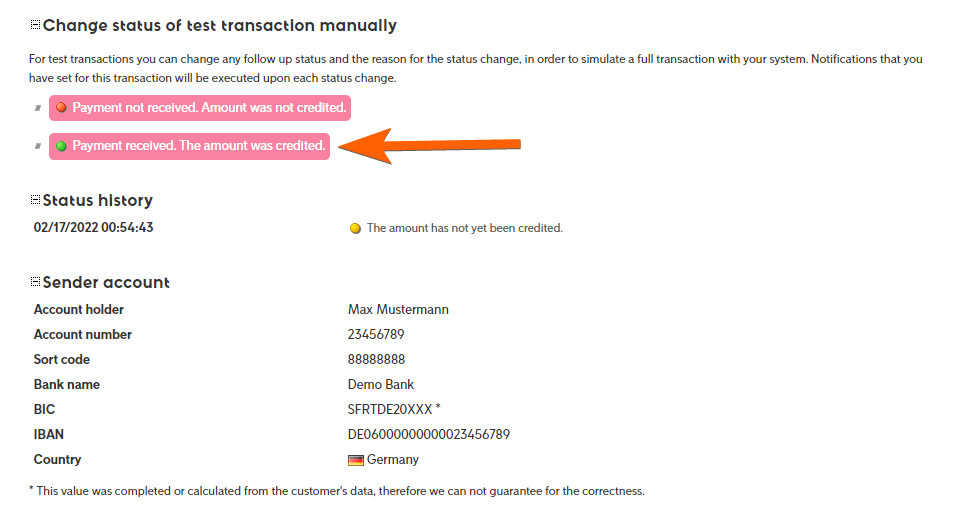Select the IBAN value DE06000000000023456789

coord(429,434)
